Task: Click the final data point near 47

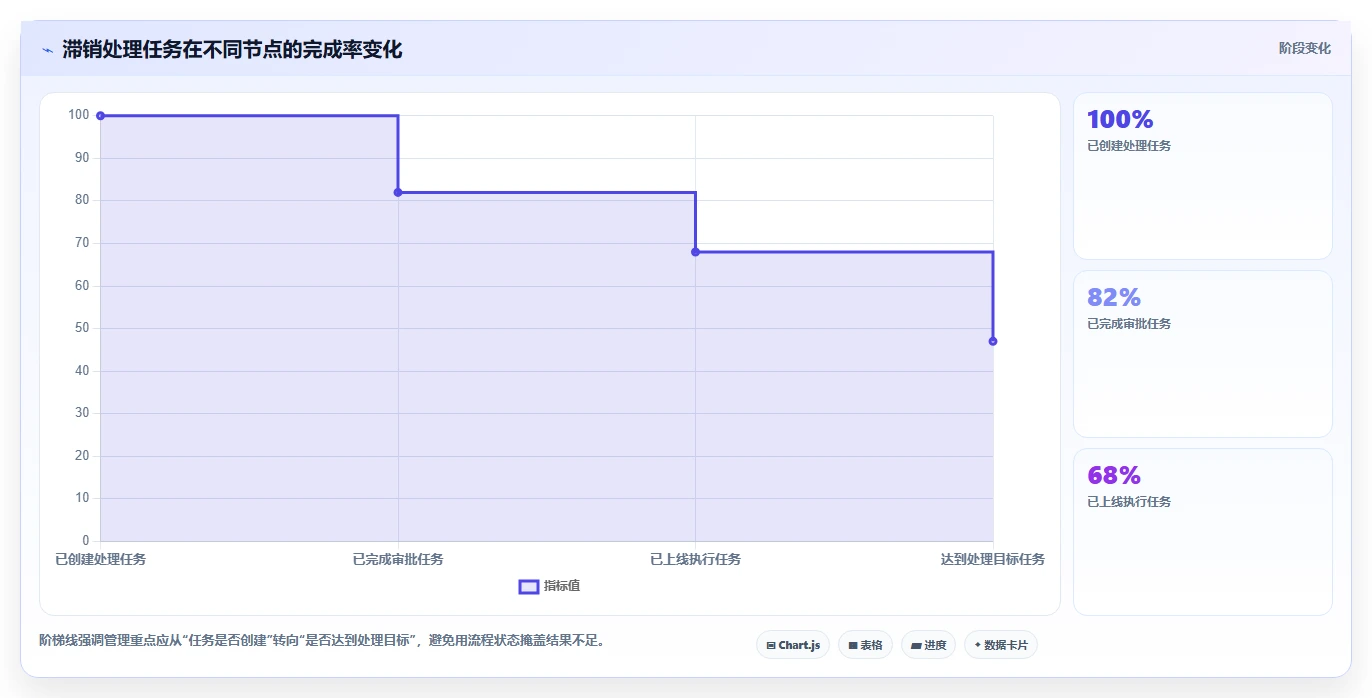Action: [993, 341]
